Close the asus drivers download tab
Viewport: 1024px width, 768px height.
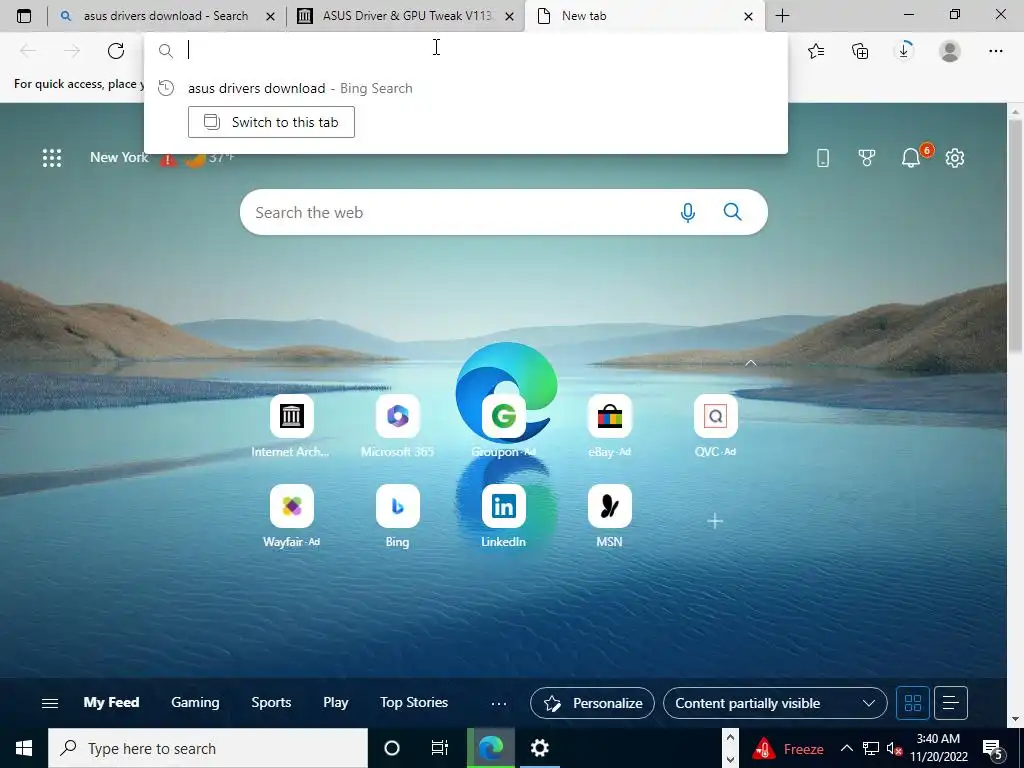(270, 16)
